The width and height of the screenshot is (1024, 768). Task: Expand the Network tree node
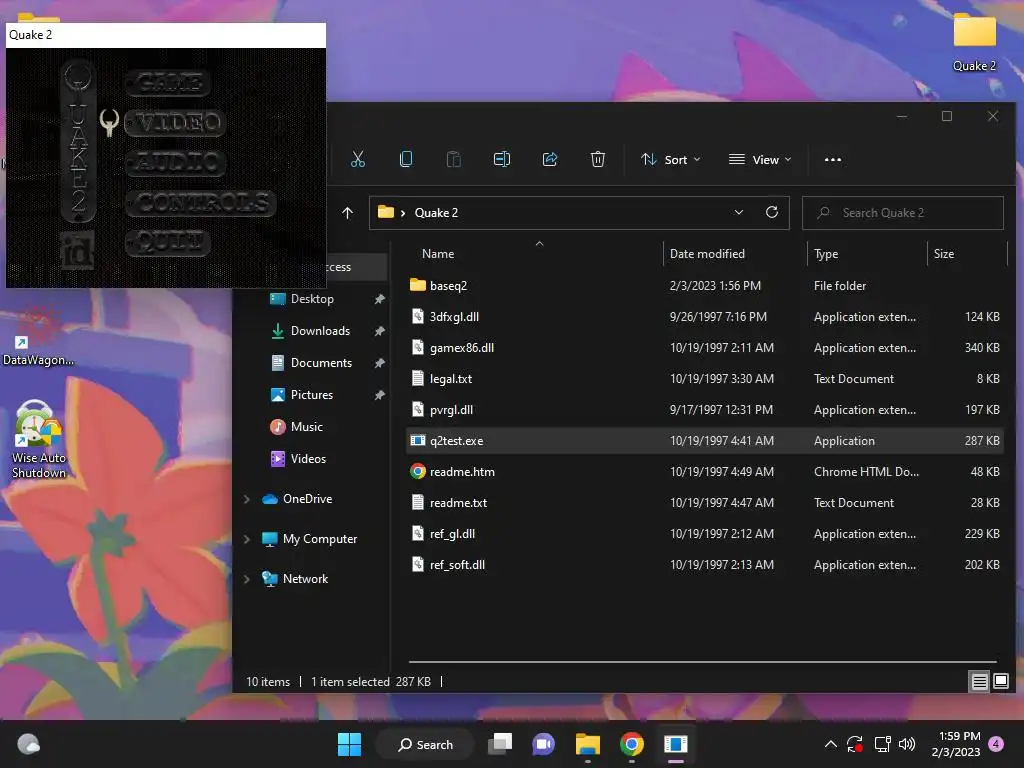(x=247, y=579)
